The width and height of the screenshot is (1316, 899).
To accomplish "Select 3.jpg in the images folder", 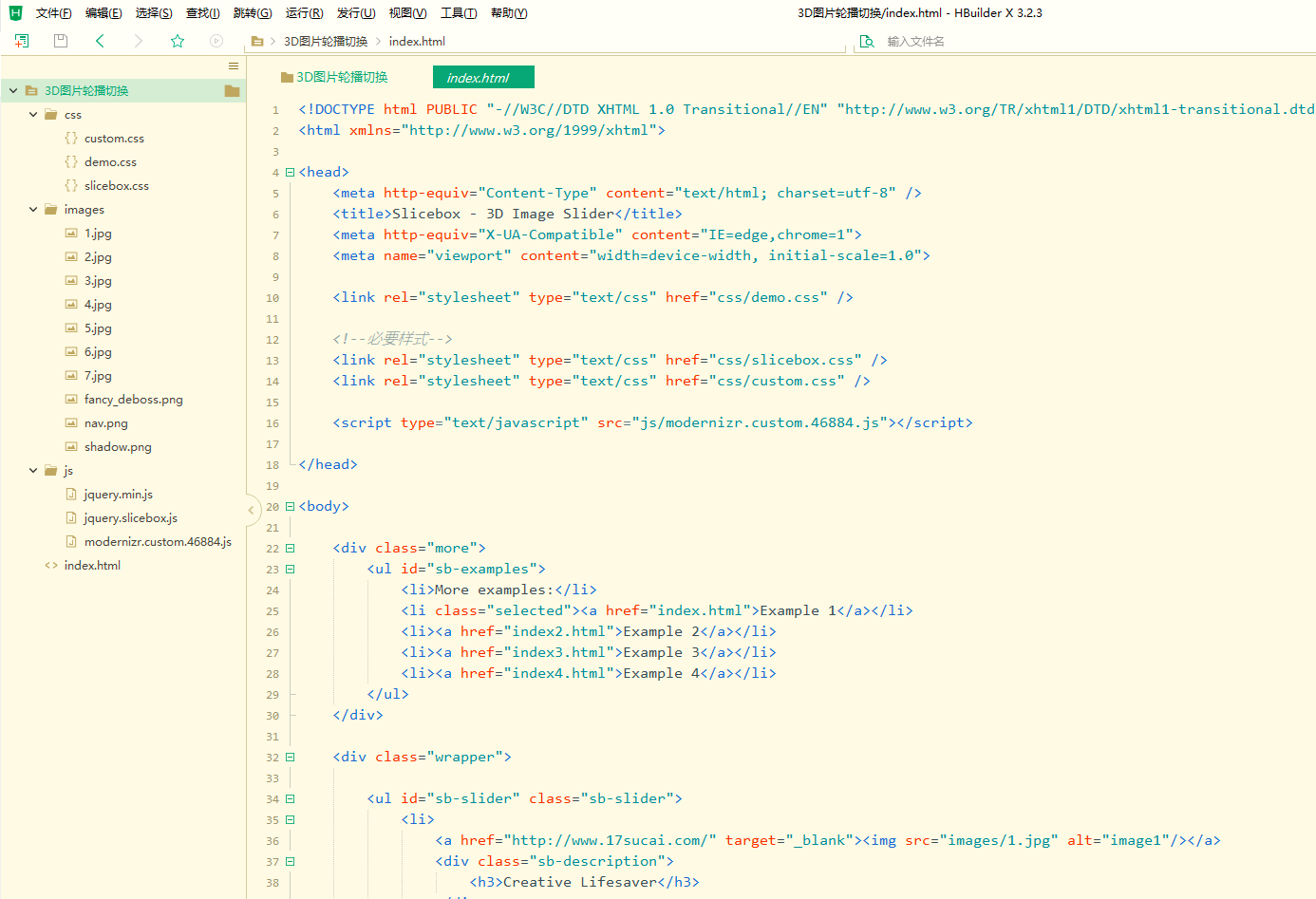I will click(98, 281).
